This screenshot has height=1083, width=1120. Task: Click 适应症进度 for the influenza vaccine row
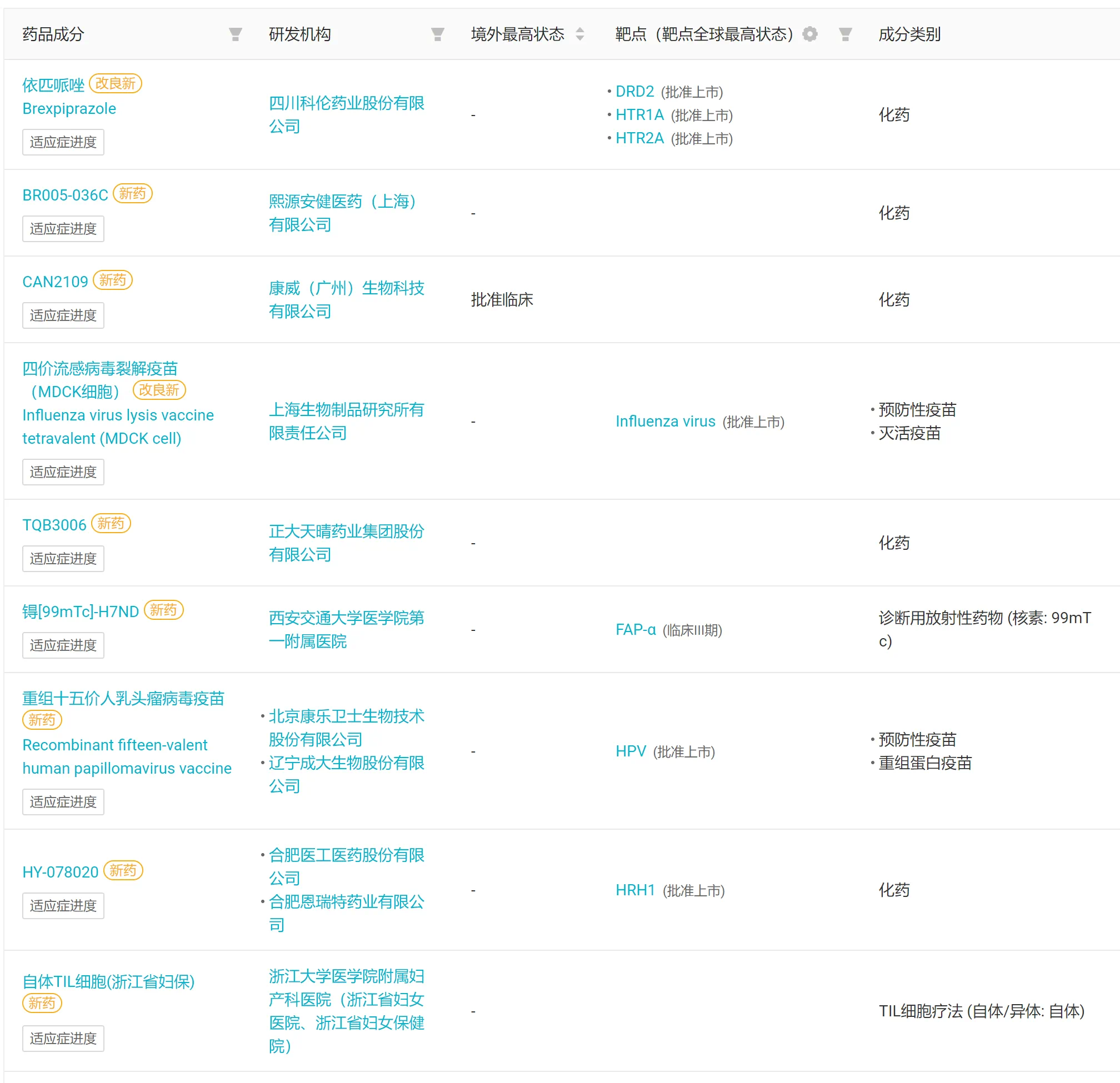coord(63,472)
